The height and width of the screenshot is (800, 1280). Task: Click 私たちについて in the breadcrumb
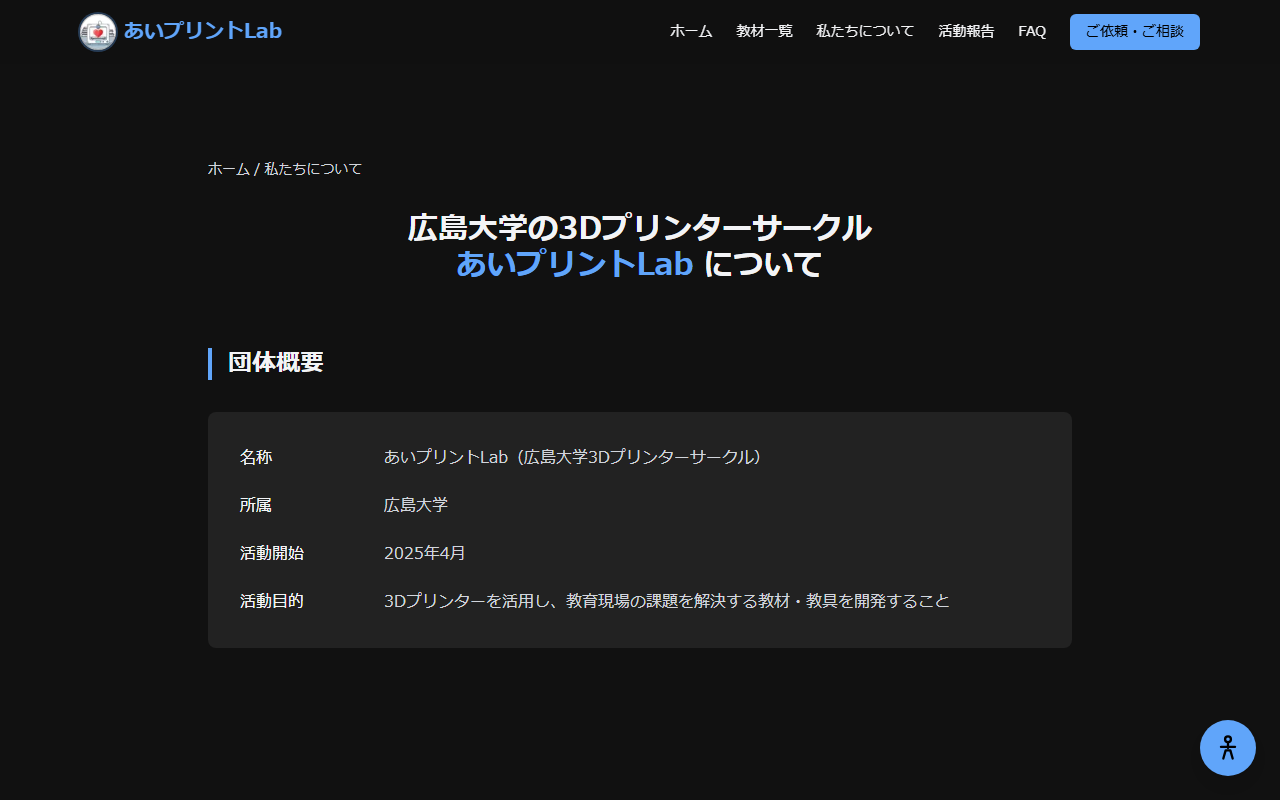[x=314, y=169]
